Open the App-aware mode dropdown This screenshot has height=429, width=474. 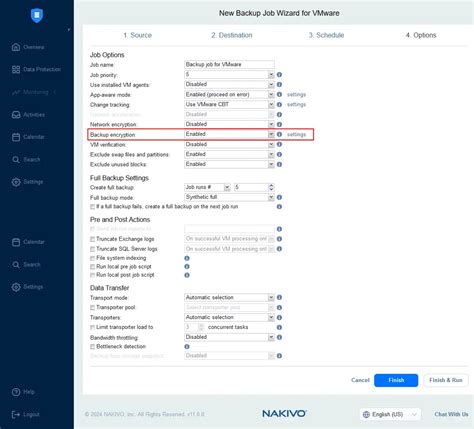click(229, 95)
